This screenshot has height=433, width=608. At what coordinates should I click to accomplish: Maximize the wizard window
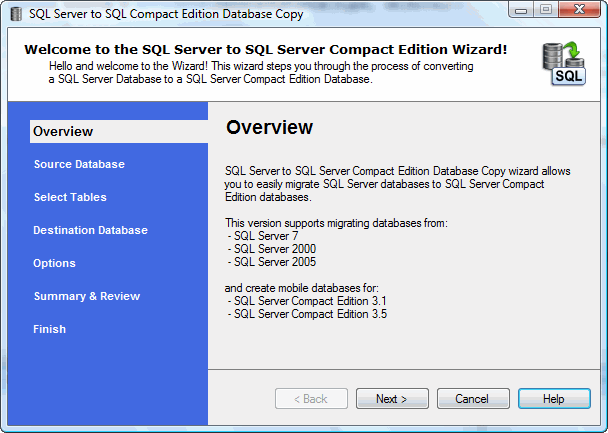[546, 11]
